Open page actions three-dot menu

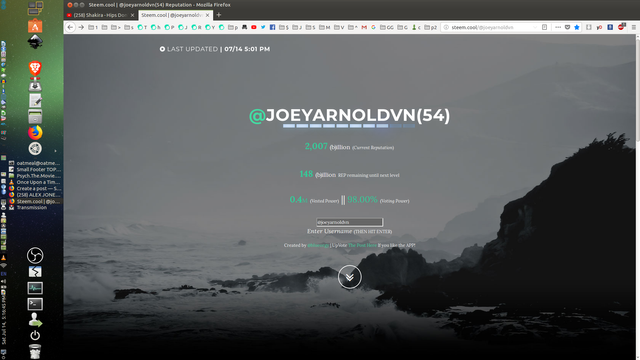pyautogui.click(x=558, y=27)
